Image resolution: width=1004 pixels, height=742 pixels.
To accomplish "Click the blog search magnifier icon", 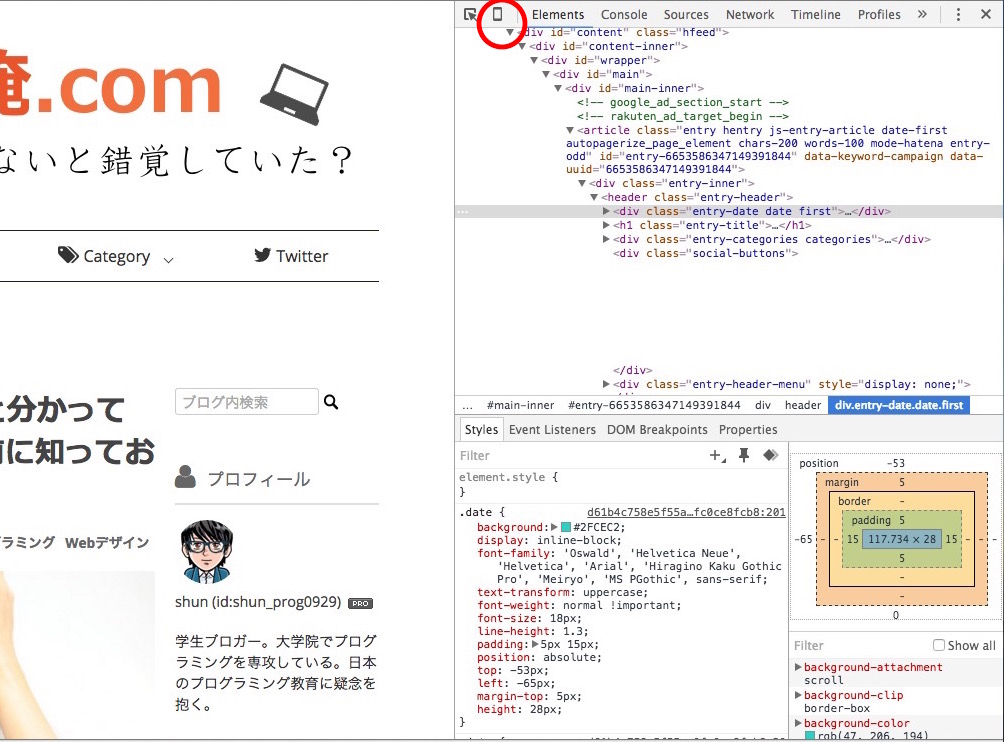I will (x=330, y=401).
